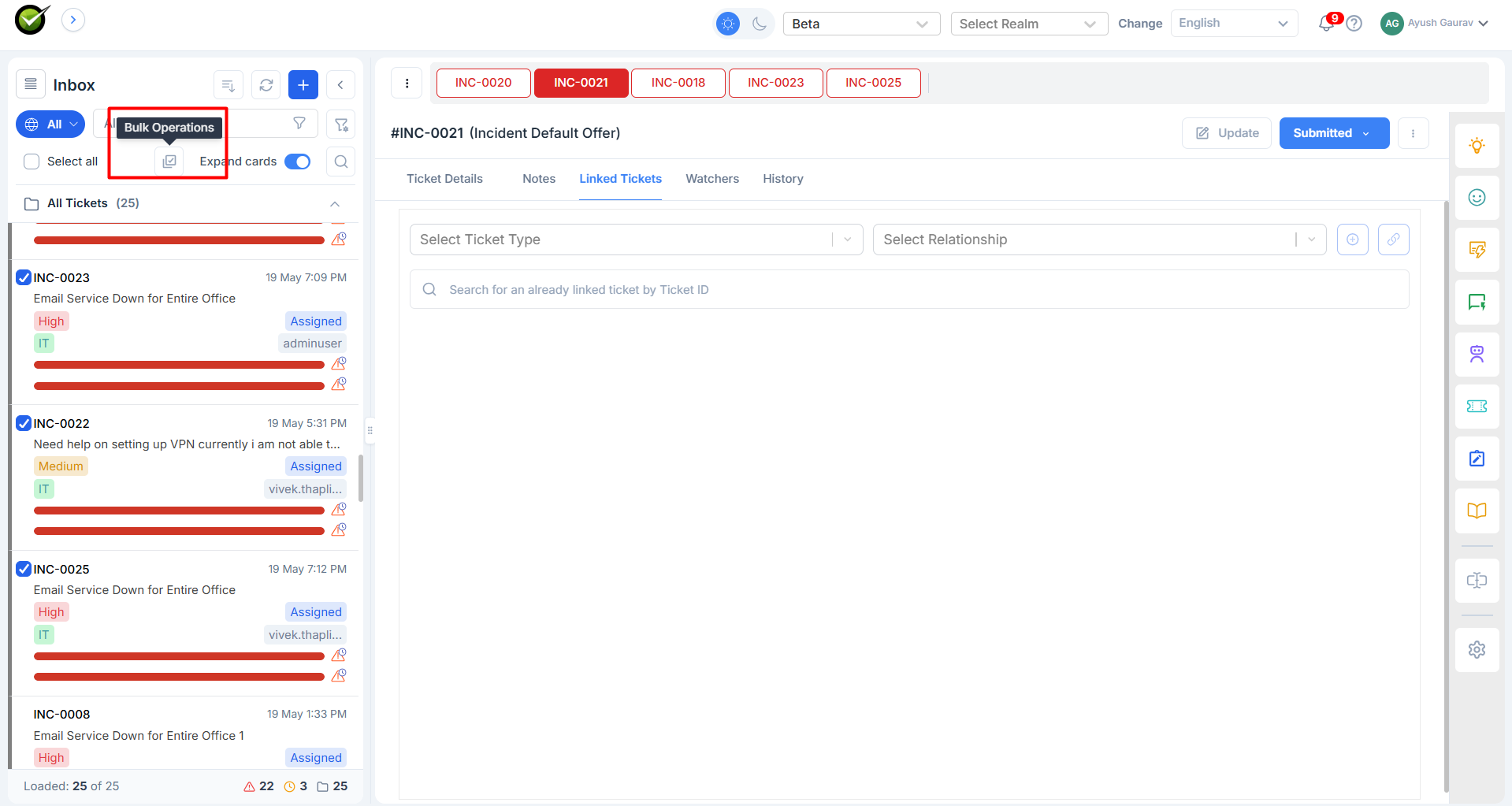The height and width of the screenshot is (806, 1512).
Task: Open Ayush Gaurav user menu
Action: tap(1434, 23)
